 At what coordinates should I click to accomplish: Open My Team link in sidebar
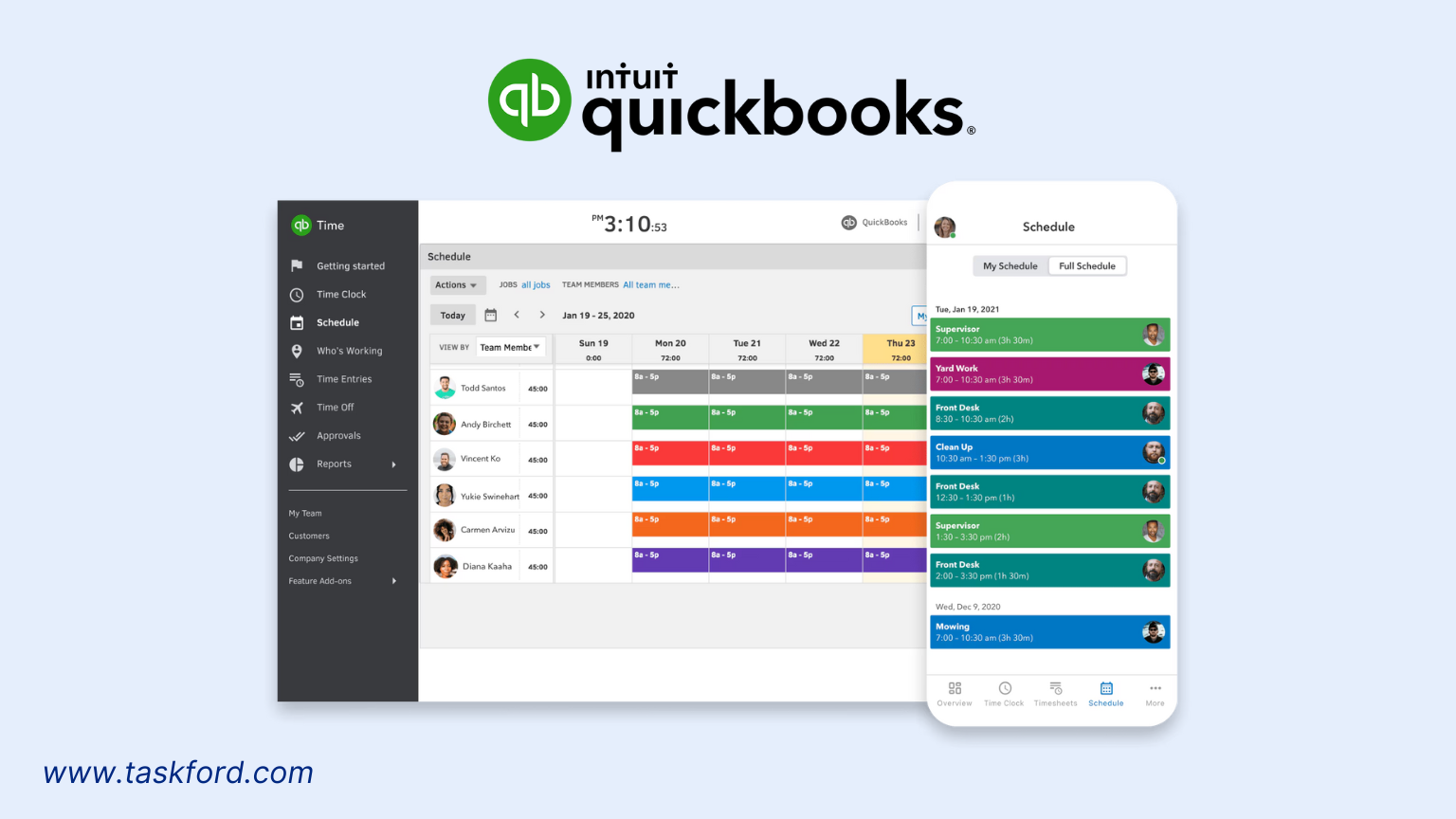[305, 514]
